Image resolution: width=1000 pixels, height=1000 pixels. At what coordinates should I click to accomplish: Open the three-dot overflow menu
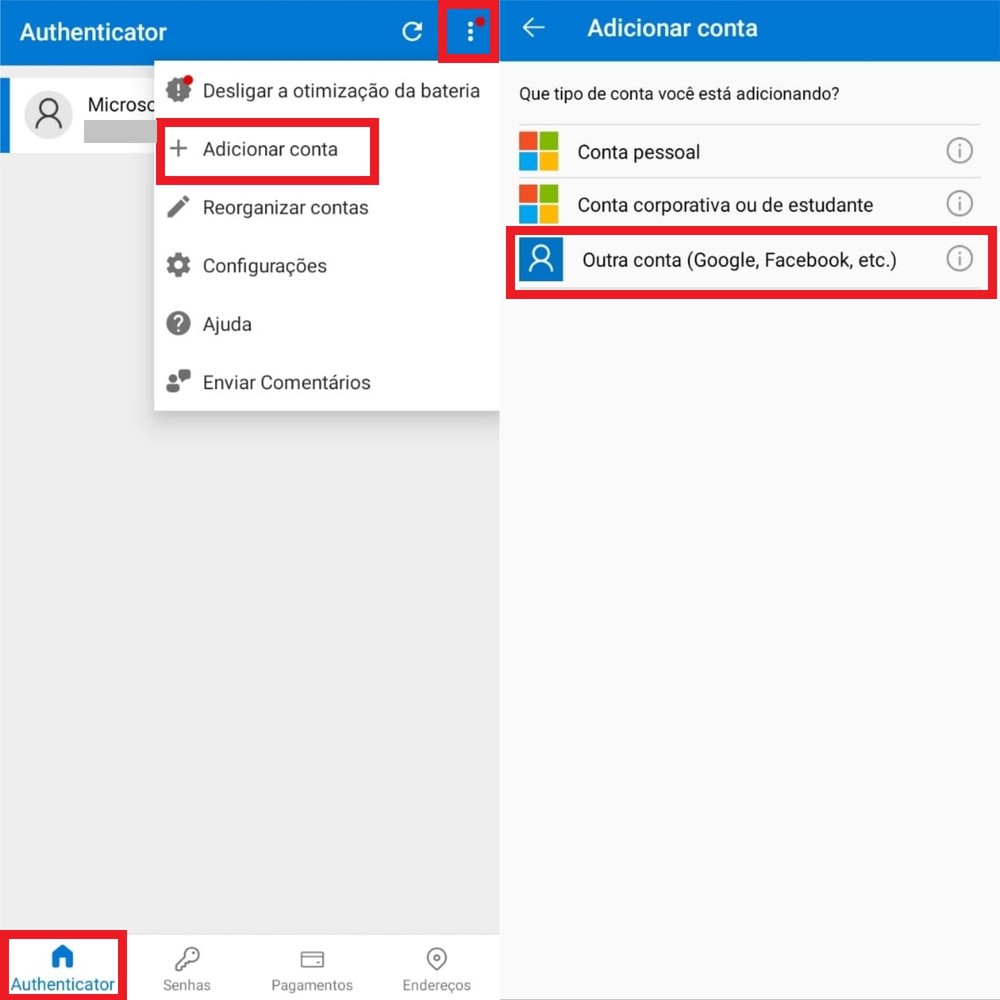point(469,31)
